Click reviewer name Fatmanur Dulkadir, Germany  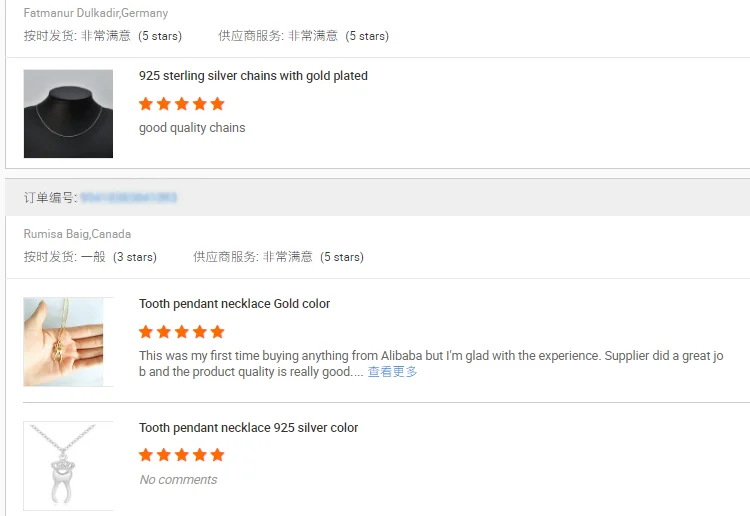[x=96, y=14]
